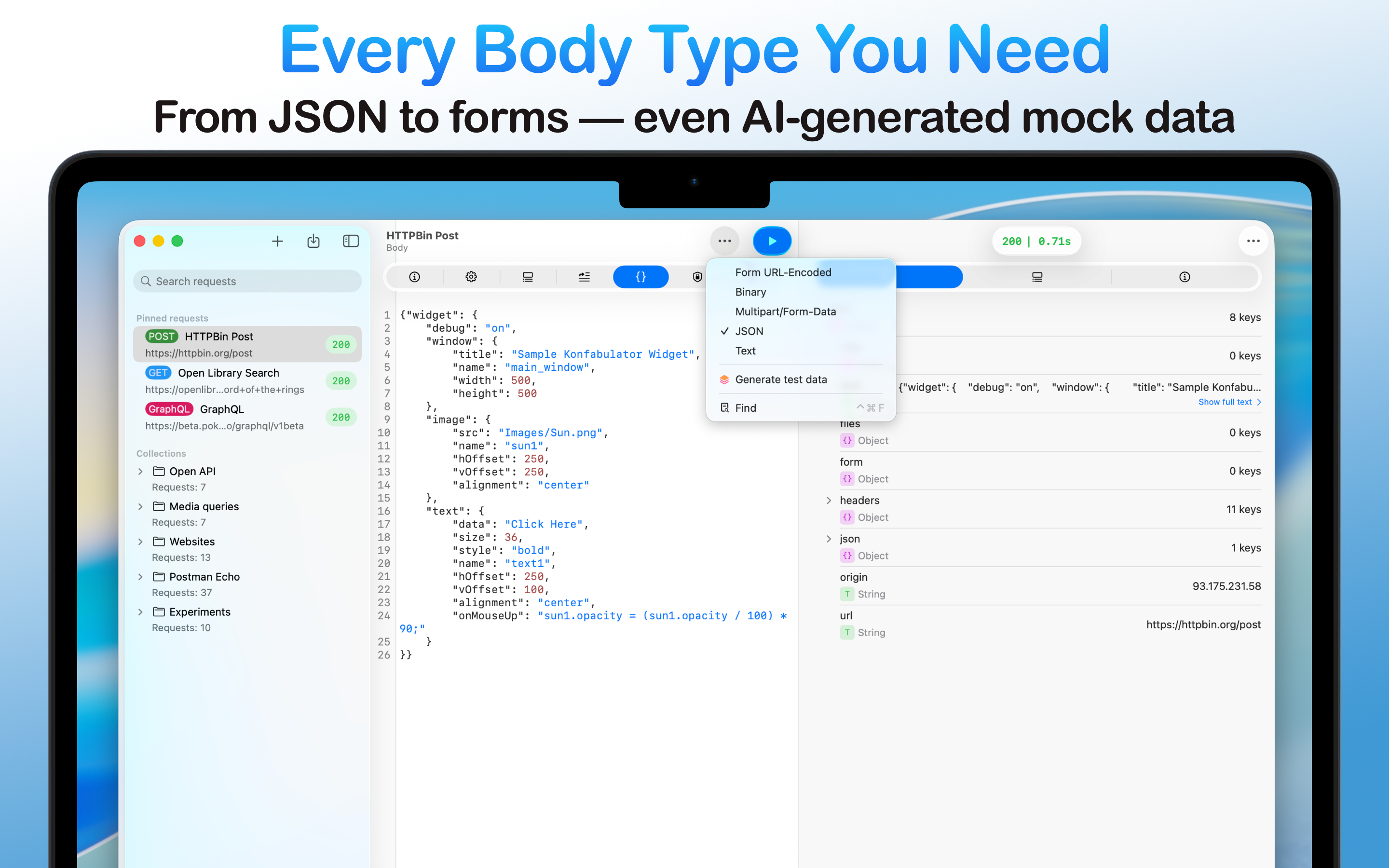Image resolution: width=1389 pixels, height=868 pixels.
Task: Select the GraphQL pinned request
Action: coord(247,417)
